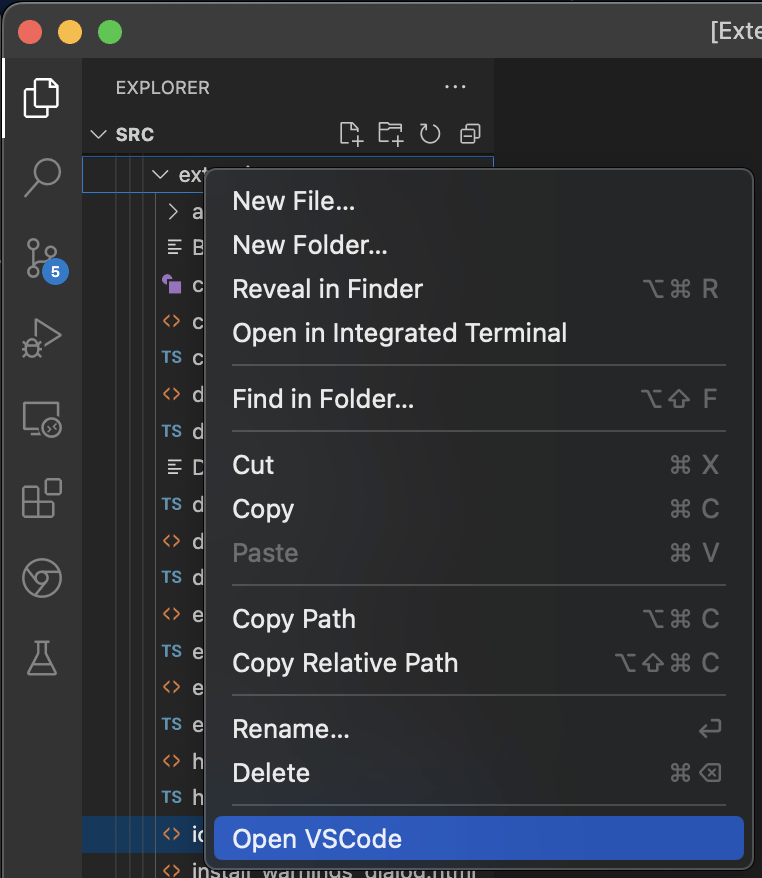Open the Extensions view icon
The image size is (762, 878).
click(x=42, y=498)
